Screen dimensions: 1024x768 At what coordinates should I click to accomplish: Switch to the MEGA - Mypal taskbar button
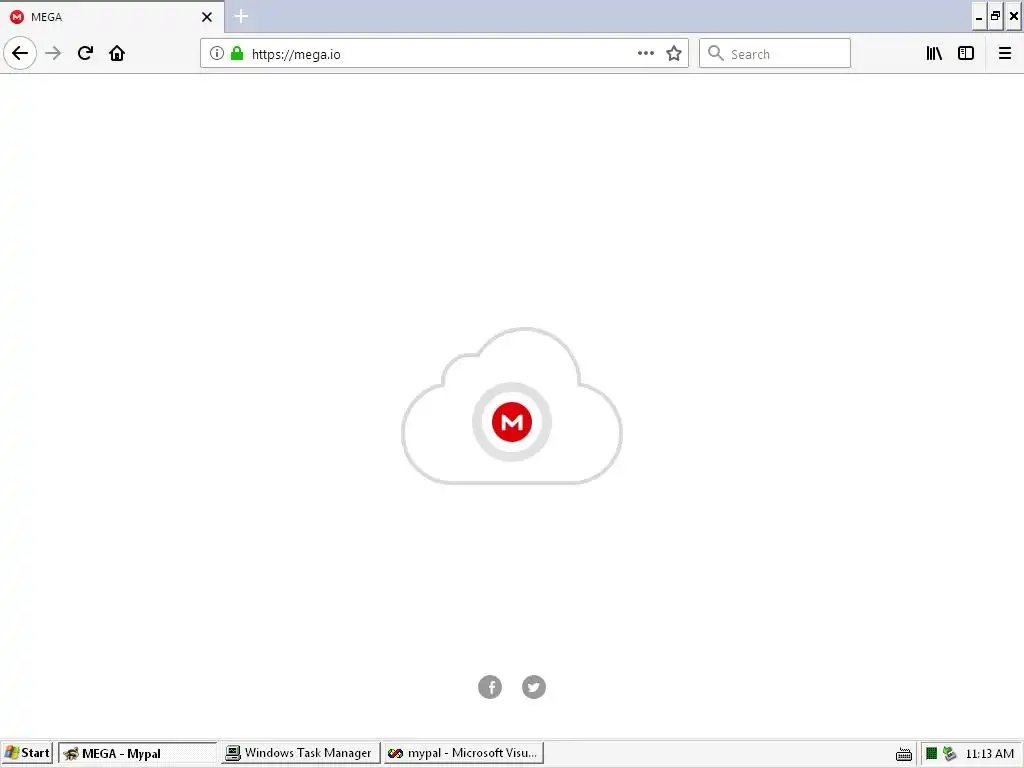click(137, 753)
